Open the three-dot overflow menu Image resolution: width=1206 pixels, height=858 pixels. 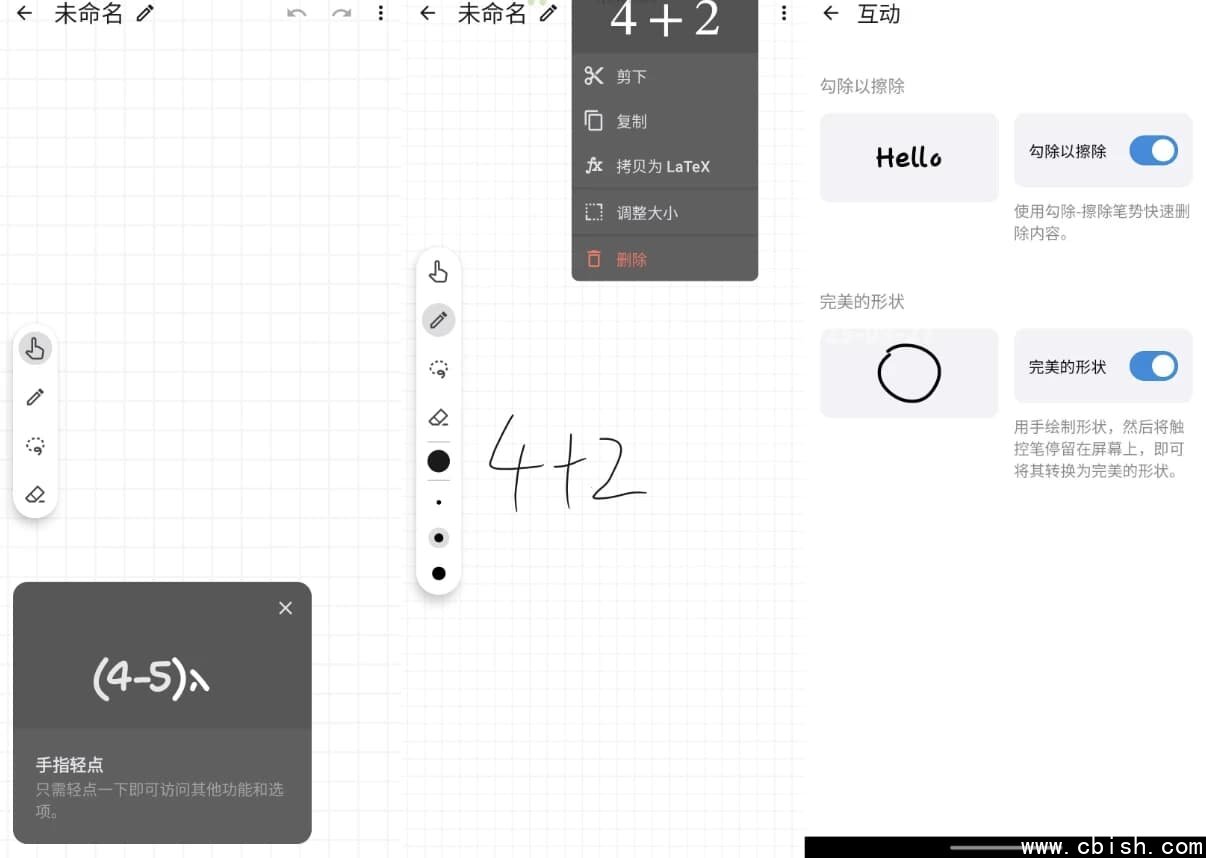pyautogui.click(x=381, y=12)
